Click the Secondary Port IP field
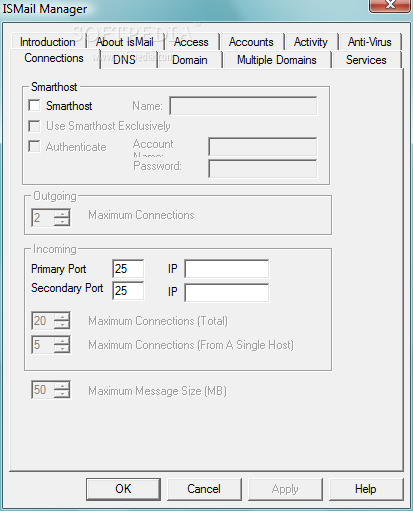 coord(227,293)
